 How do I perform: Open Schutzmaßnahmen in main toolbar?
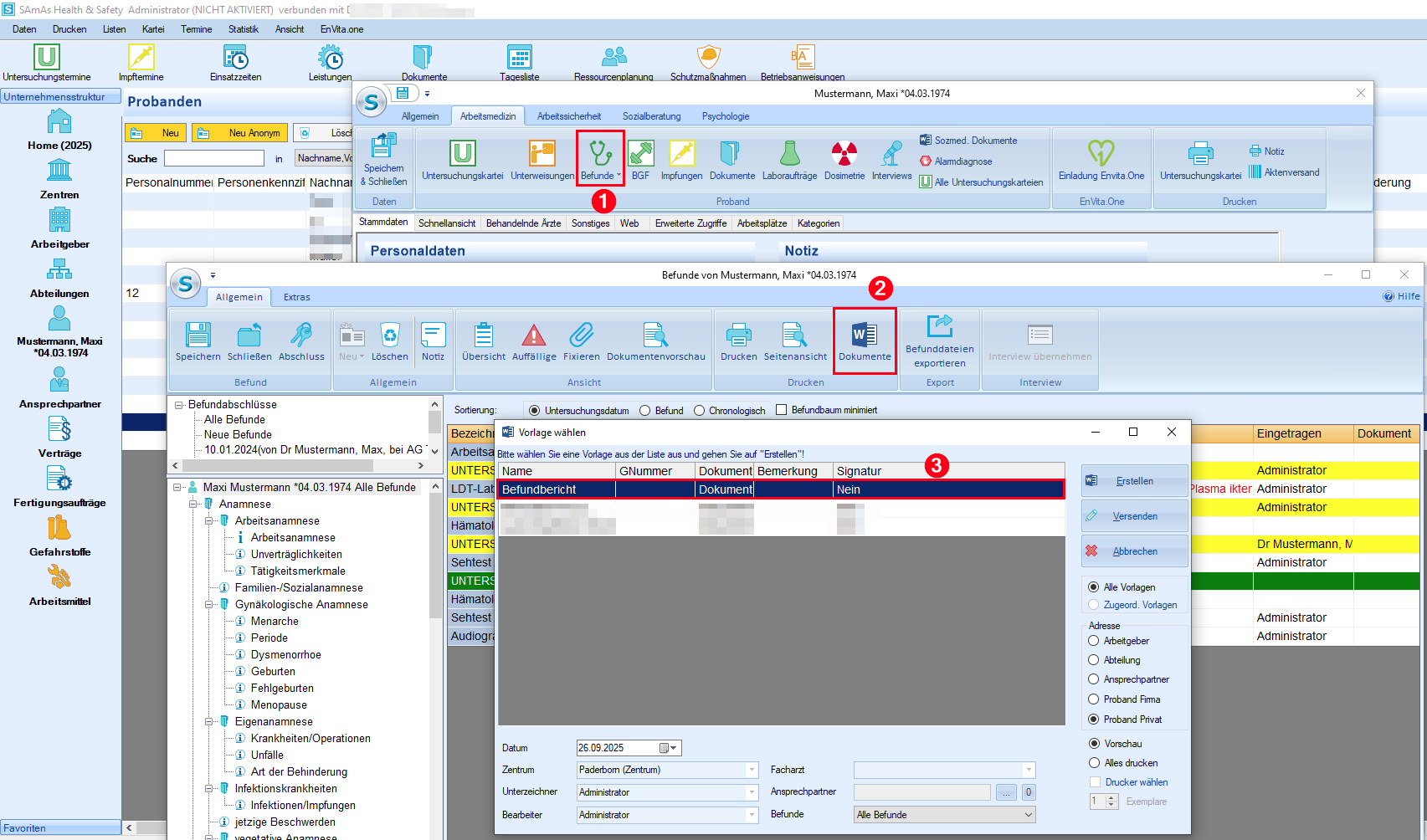pos(708,63)
